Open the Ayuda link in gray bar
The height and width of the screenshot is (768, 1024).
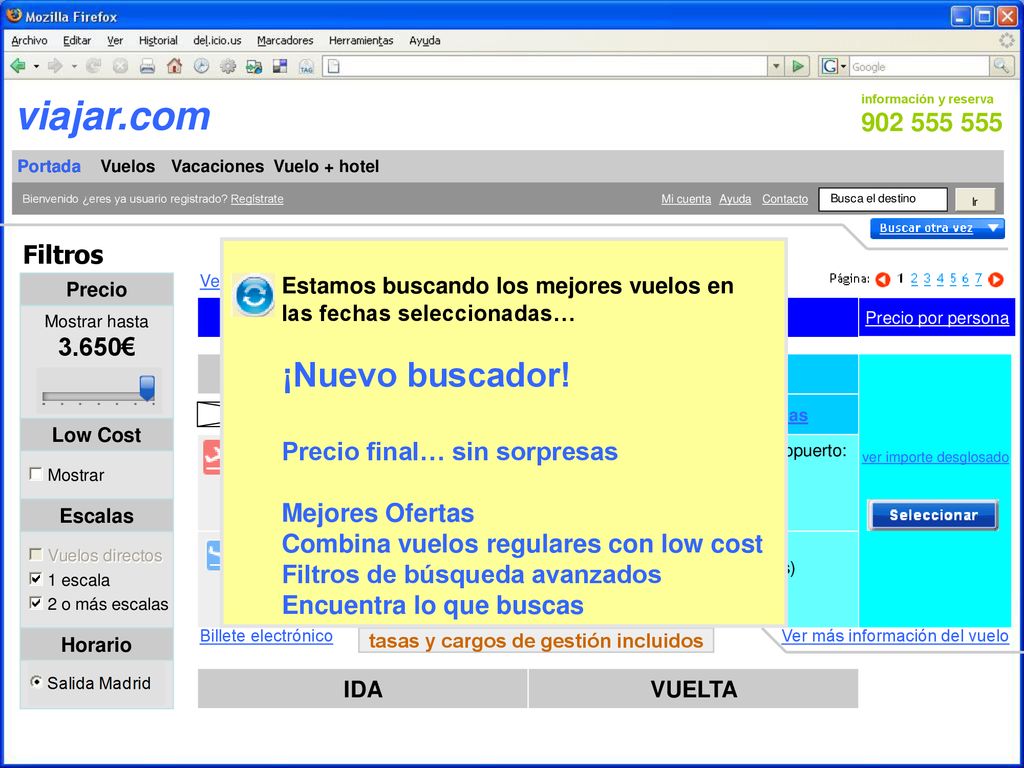tap(735, 199)
